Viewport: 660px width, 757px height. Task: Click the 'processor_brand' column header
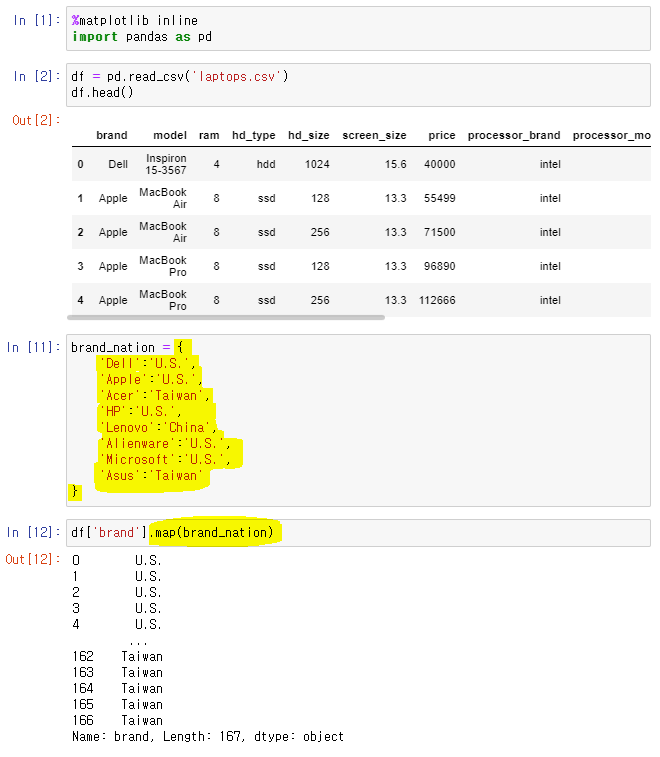tap(514, 135)
